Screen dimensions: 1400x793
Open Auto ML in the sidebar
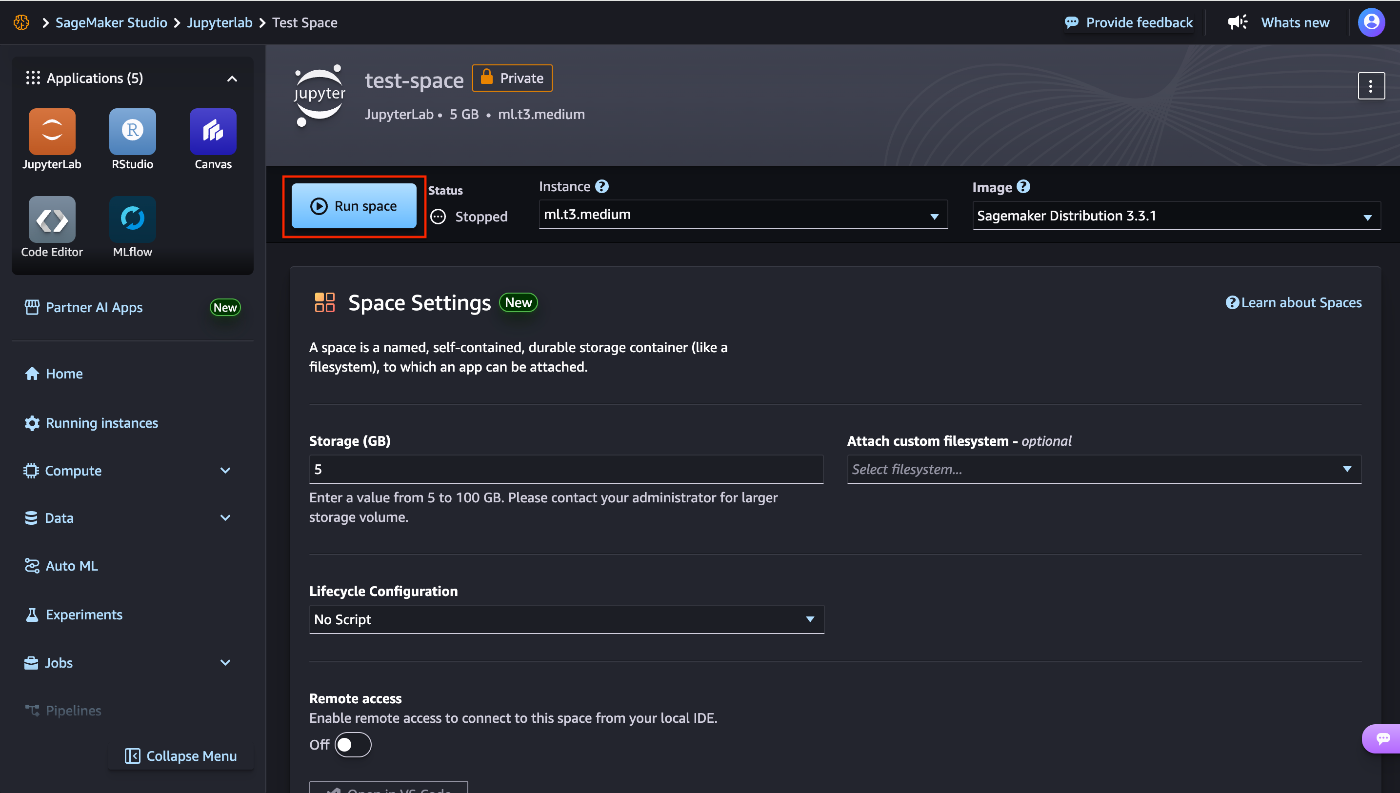(x=60, y=566)
